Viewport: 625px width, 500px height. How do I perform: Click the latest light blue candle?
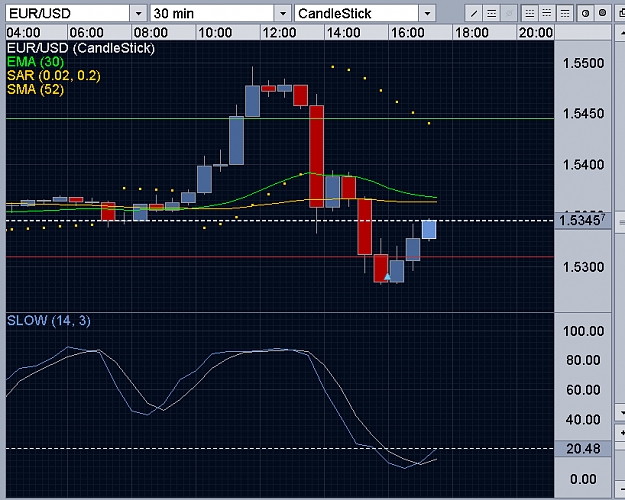coord(429,230)
